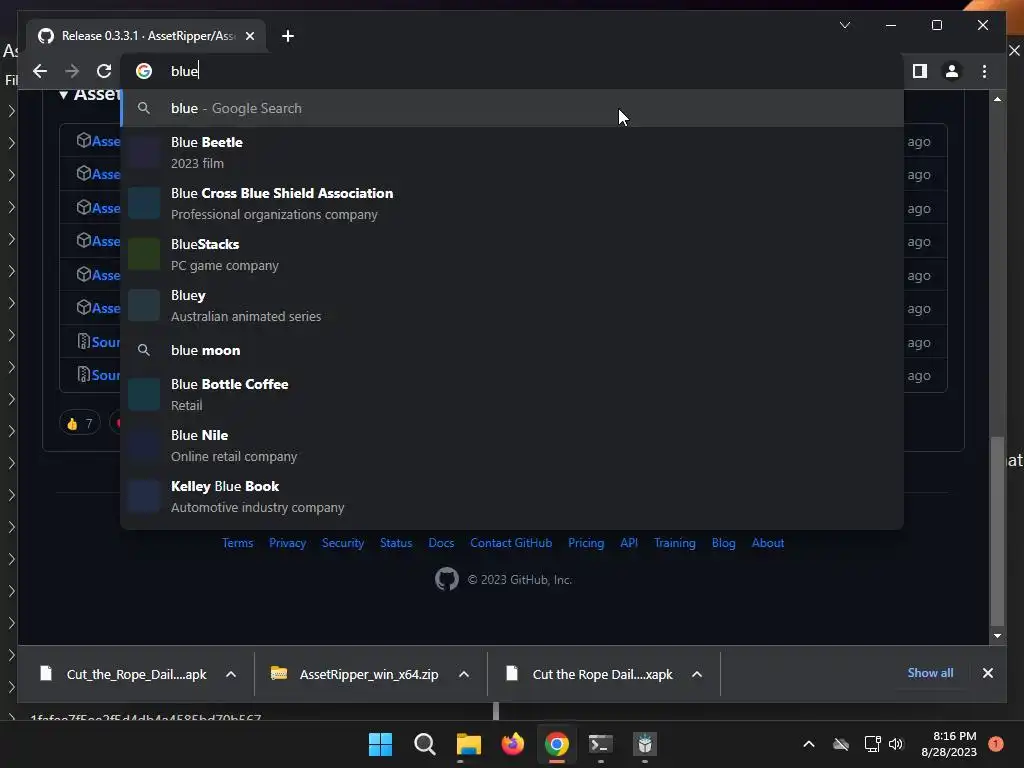Open the Privacy footer link
Viewport: 1024px width, 768px height.
(287, 543)
